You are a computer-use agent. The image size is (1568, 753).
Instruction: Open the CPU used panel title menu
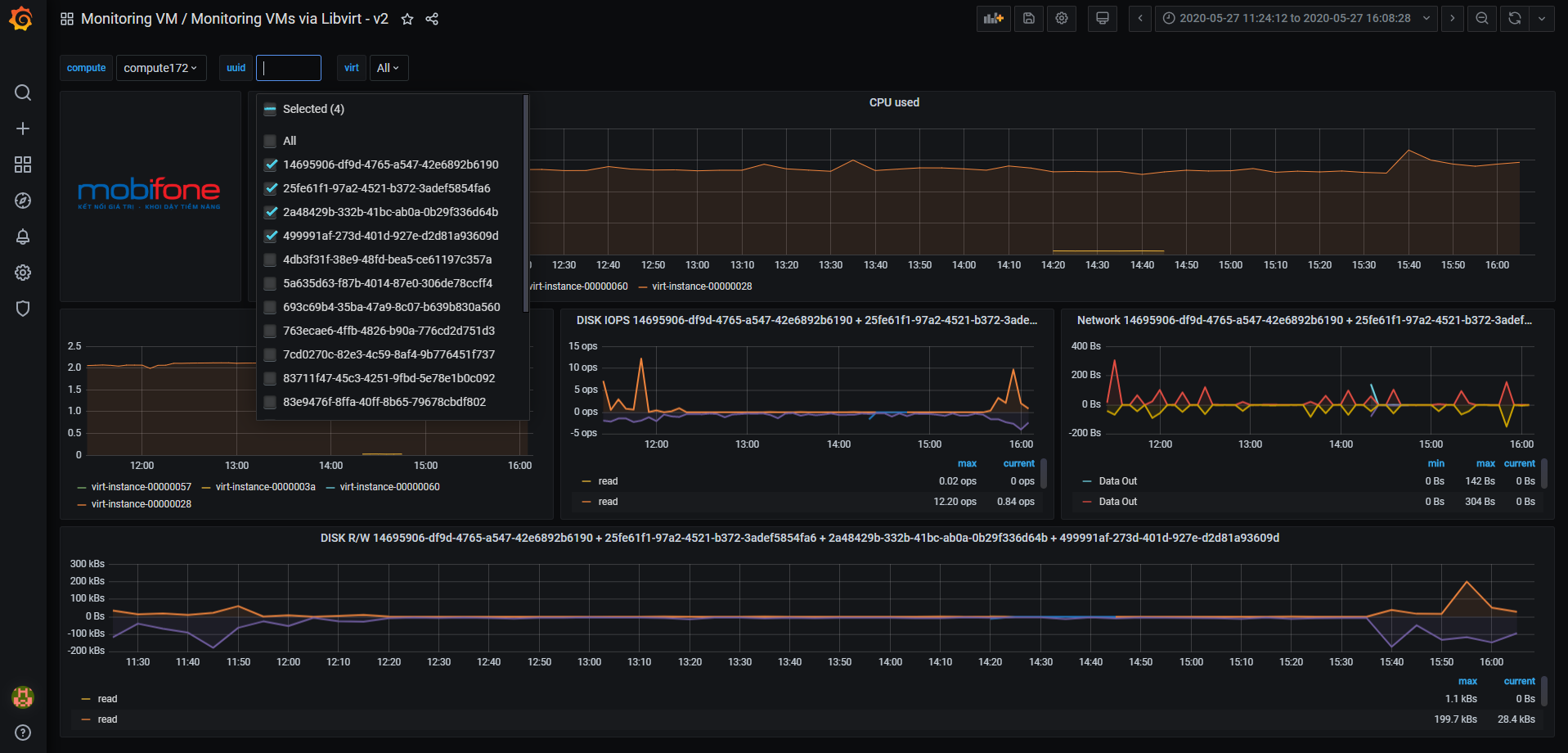click(893, 102)
